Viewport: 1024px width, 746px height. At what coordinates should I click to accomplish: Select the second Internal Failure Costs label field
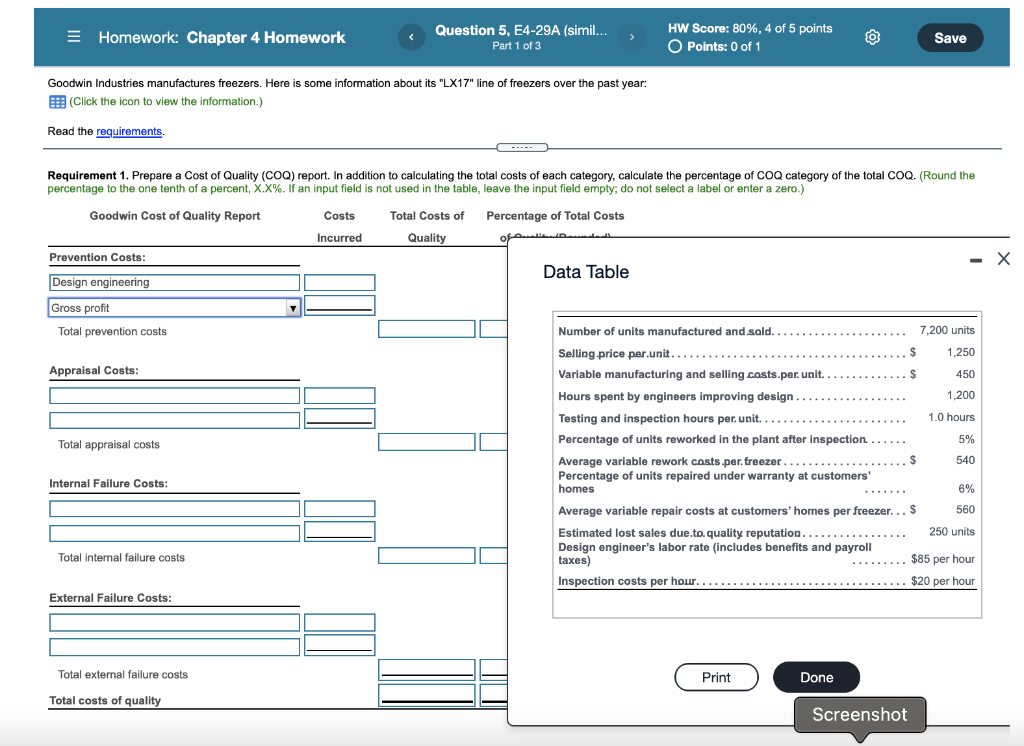click(x=174, y=533)
